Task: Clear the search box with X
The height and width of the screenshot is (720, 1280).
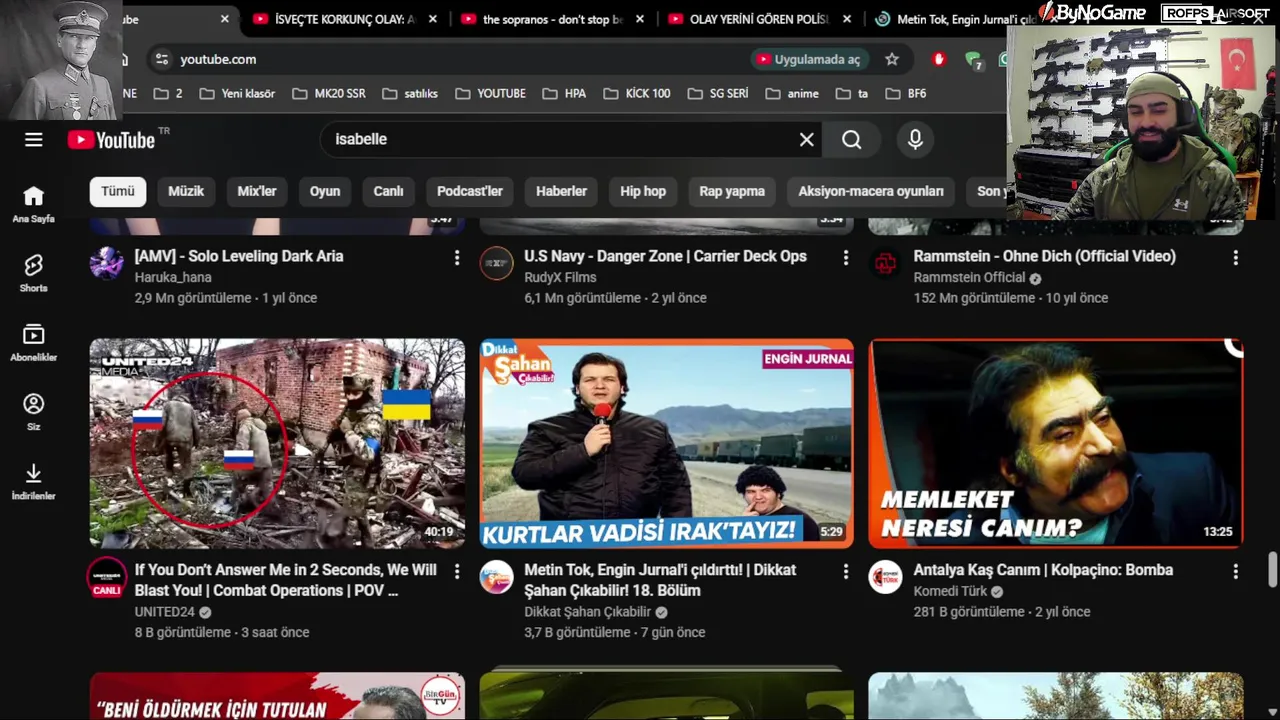Action: [x=807, y=140]
